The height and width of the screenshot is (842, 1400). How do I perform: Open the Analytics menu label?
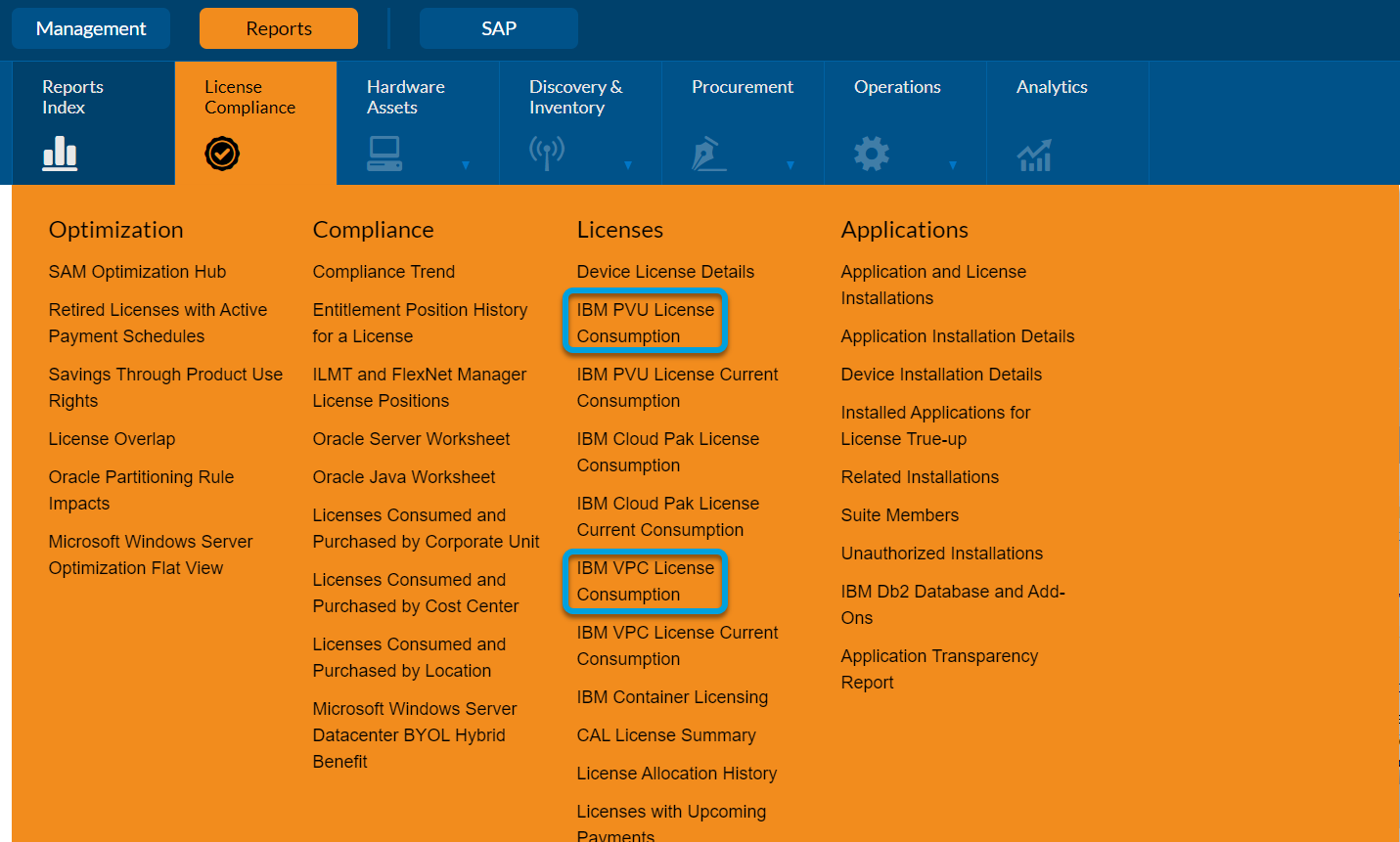pos(1052,87)
